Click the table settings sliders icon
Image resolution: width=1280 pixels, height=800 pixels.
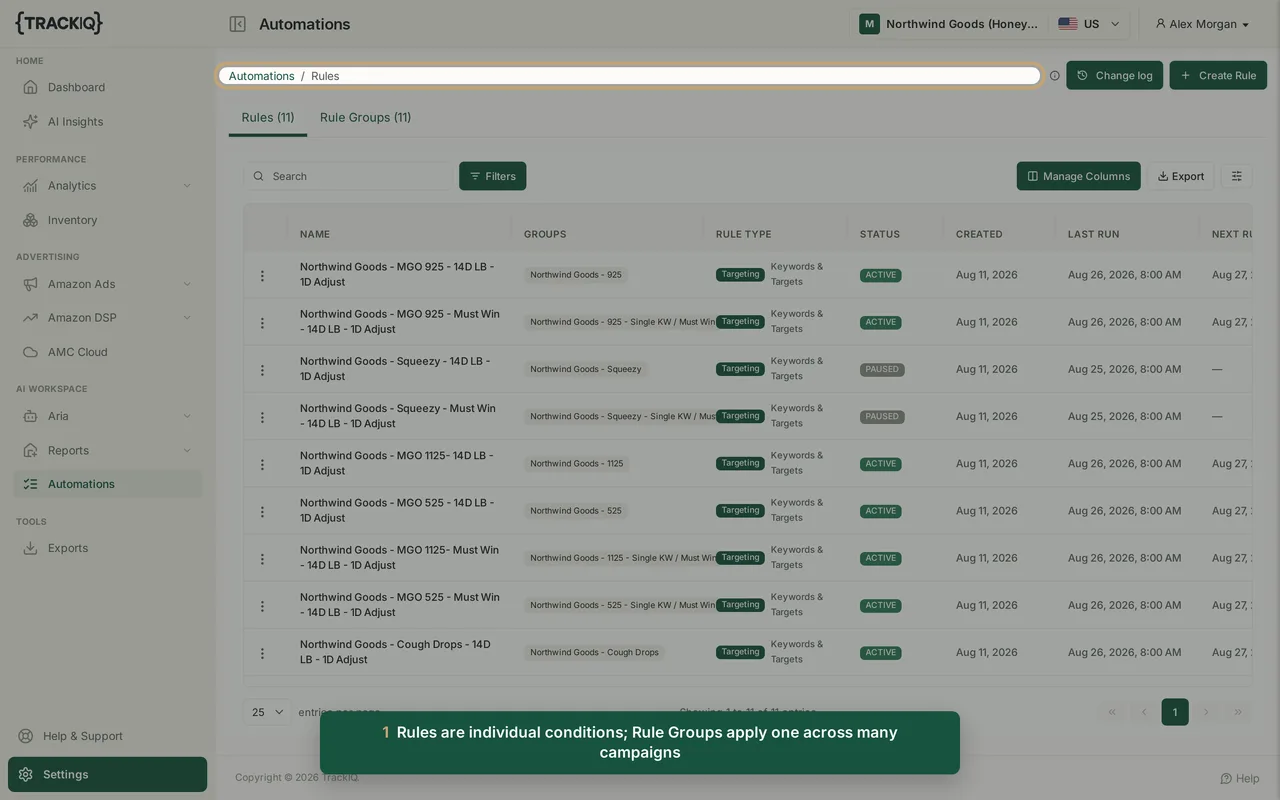pos(1236,176)
